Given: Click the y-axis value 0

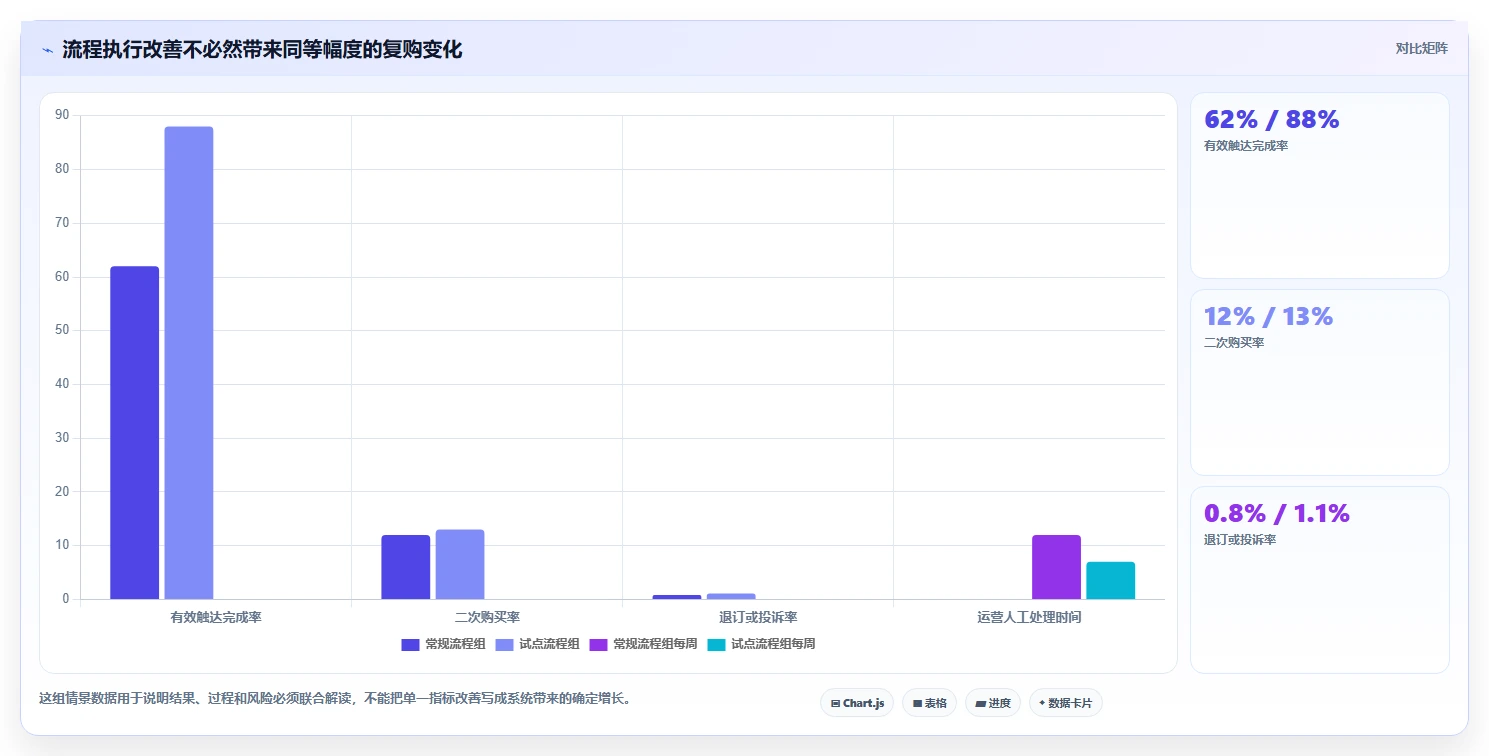Looking at the screenshot, I should click(x=66, y=599).
